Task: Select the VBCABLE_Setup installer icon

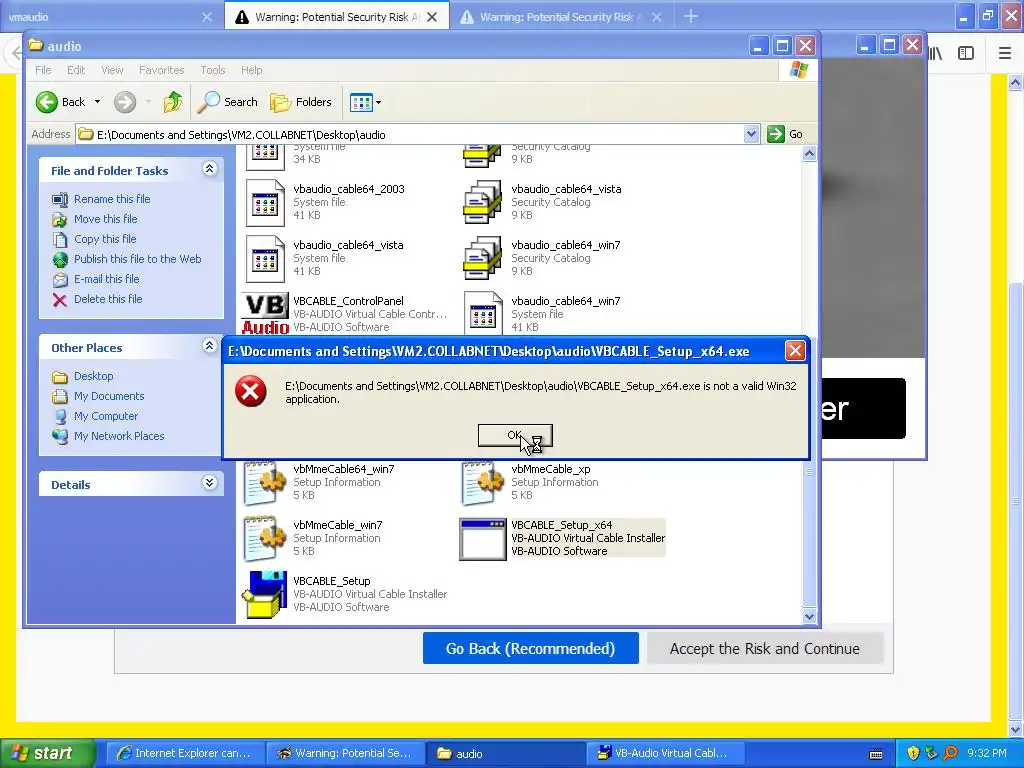Action: coord(265,594)
